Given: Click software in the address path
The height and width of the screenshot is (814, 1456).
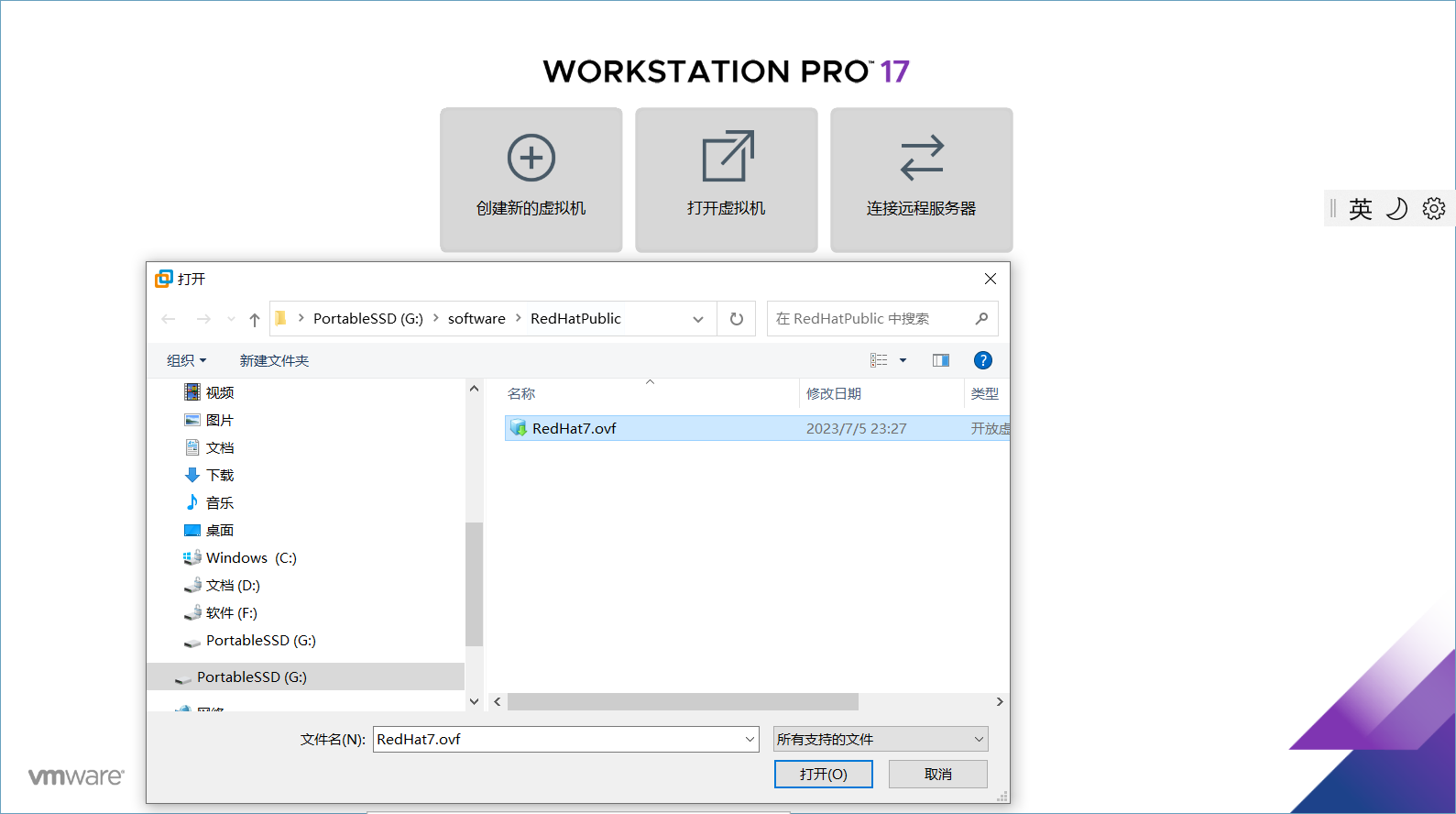Looking at the screenshot, I should pyautogui.click(x=476, y=319).
